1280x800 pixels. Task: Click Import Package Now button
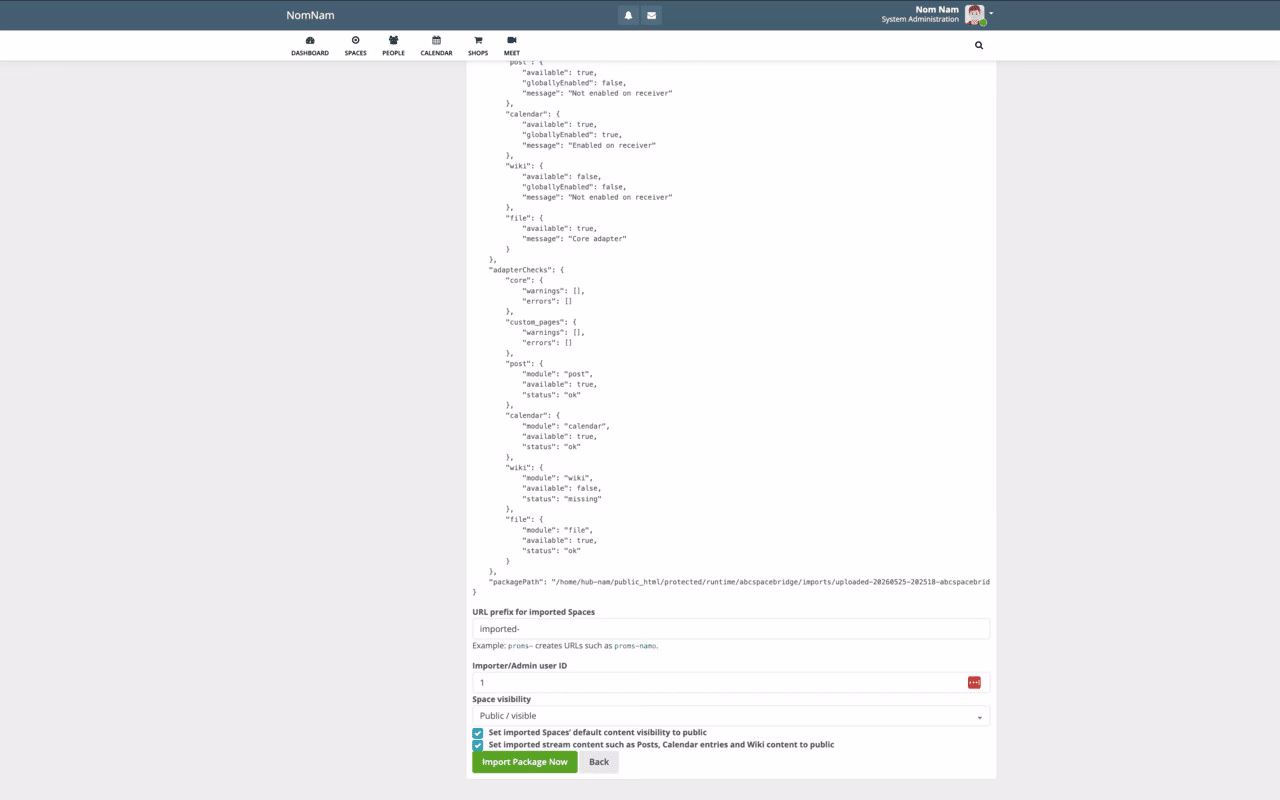point(525,762)
